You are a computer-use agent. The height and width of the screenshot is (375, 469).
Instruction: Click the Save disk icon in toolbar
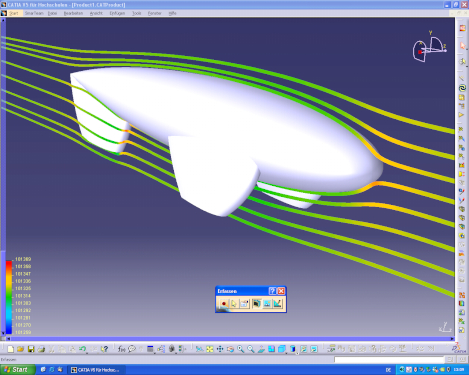coord(31,349)
